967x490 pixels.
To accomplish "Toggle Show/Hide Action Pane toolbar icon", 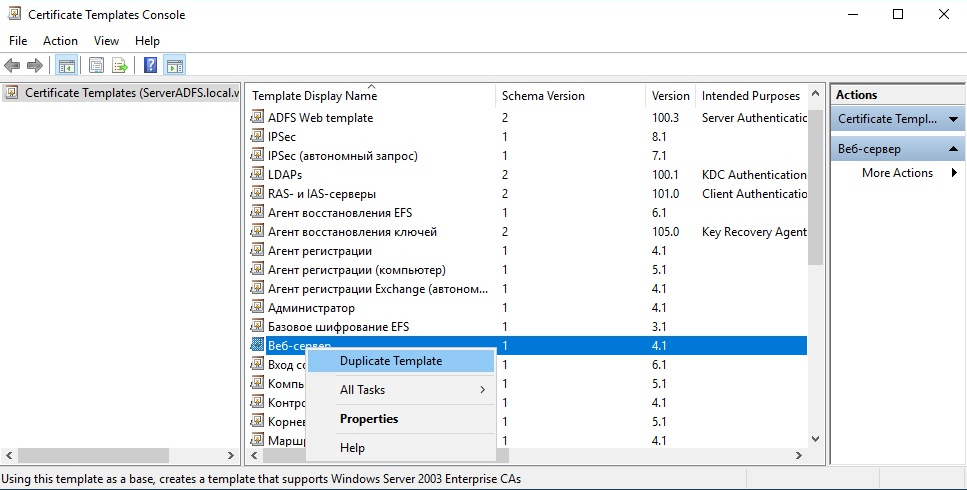I will [x=175, y=66].
